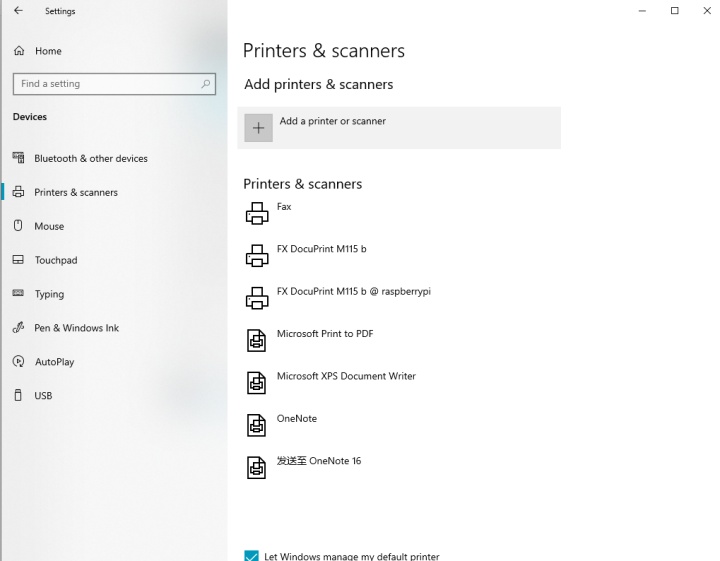720x561 pixels.
Task: Click the Bluetooth & other devices icon
Action: coord(18,158)
